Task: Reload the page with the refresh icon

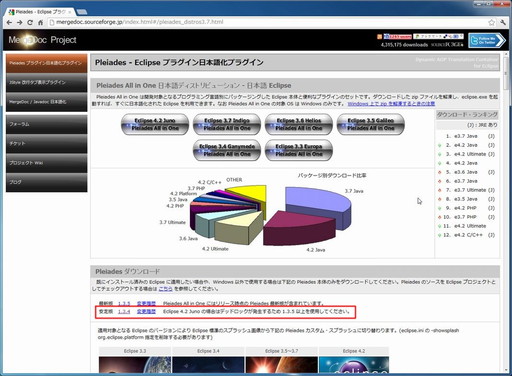Action: [x=30, y=23]
